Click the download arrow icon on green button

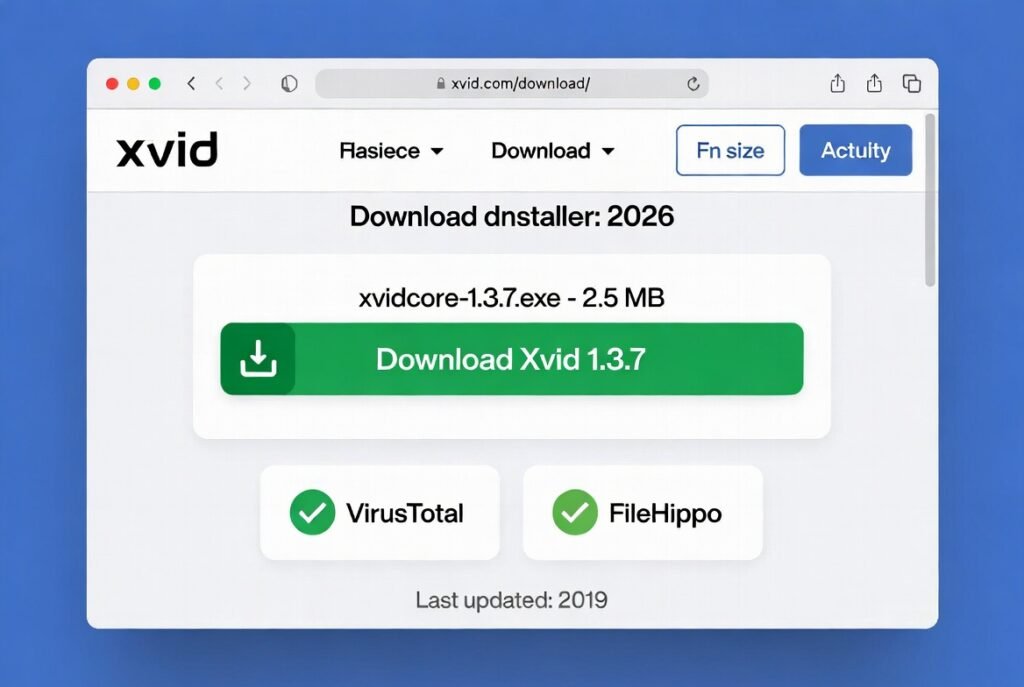[x=258, y=358]
